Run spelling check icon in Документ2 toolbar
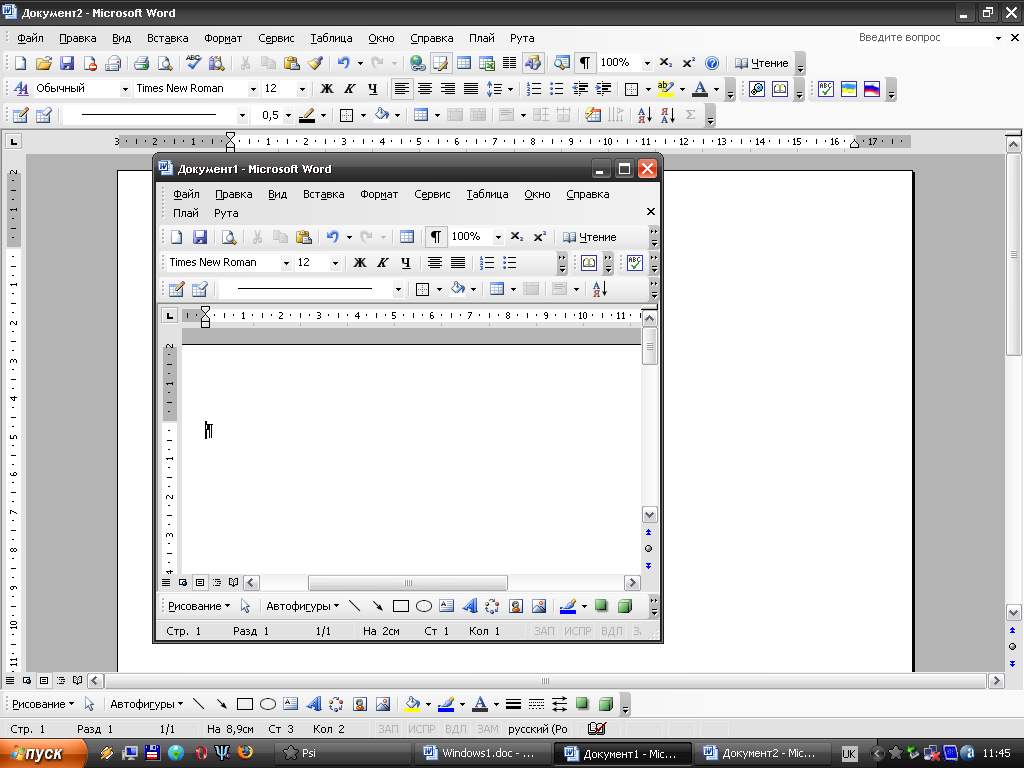The height and width of the screenshot is (768, 1024). (193, 63)
